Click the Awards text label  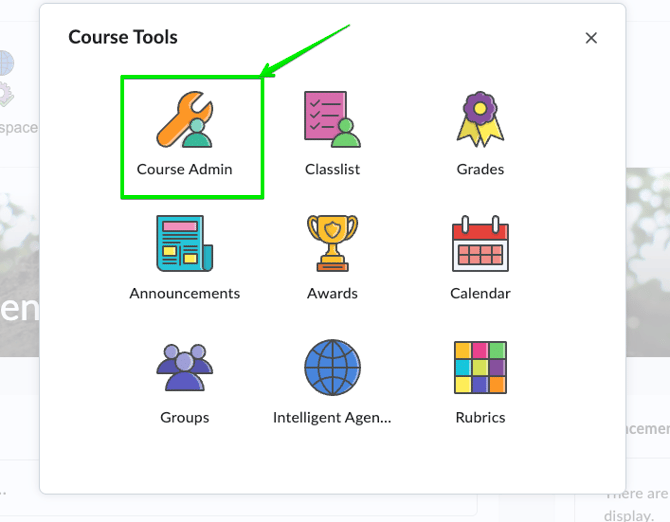332,293
